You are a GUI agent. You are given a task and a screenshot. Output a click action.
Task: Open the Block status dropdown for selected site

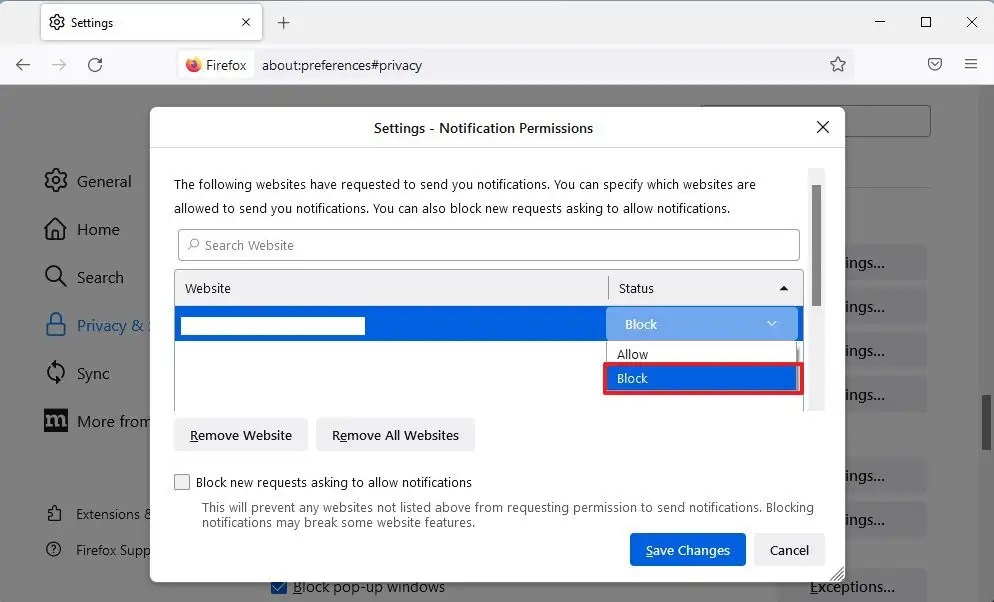click(701, 324)
